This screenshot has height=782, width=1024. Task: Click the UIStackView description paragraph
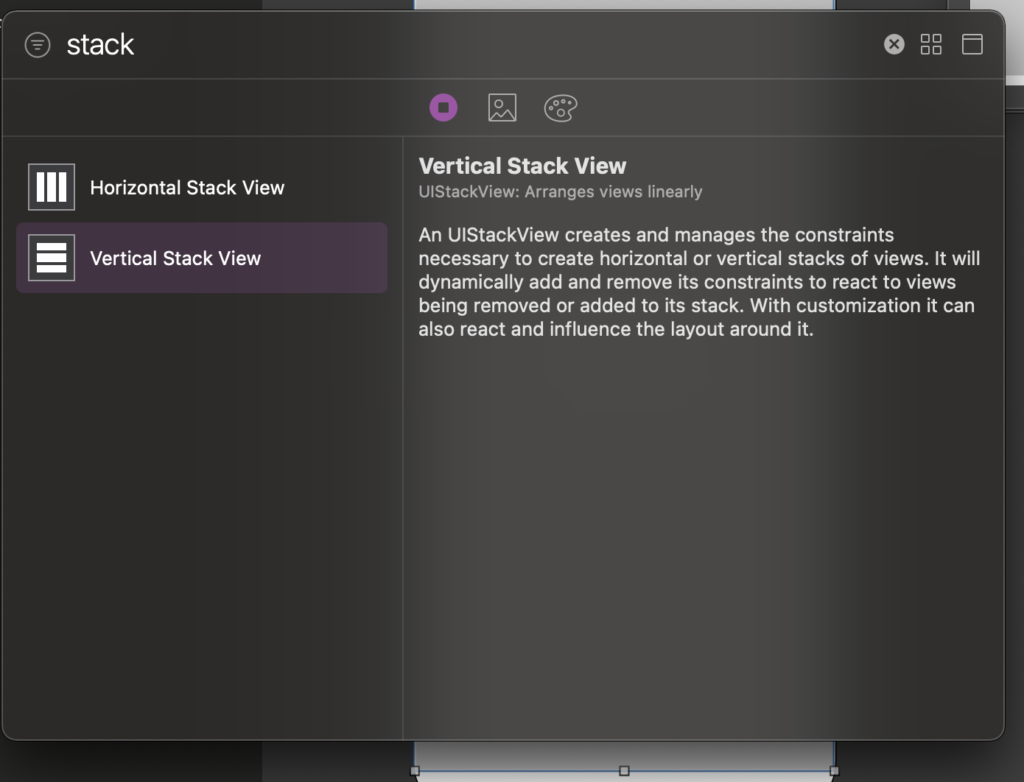699,282
